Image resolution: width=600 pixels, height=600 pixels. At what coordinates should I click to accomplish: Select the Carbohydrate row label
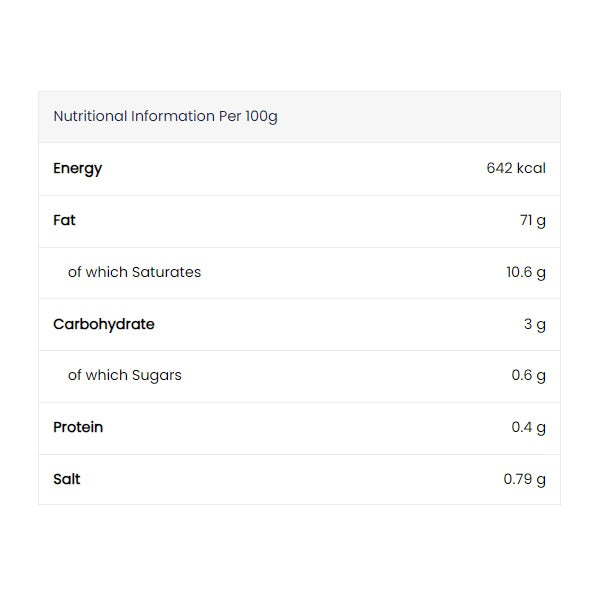(x=104, y=324)
